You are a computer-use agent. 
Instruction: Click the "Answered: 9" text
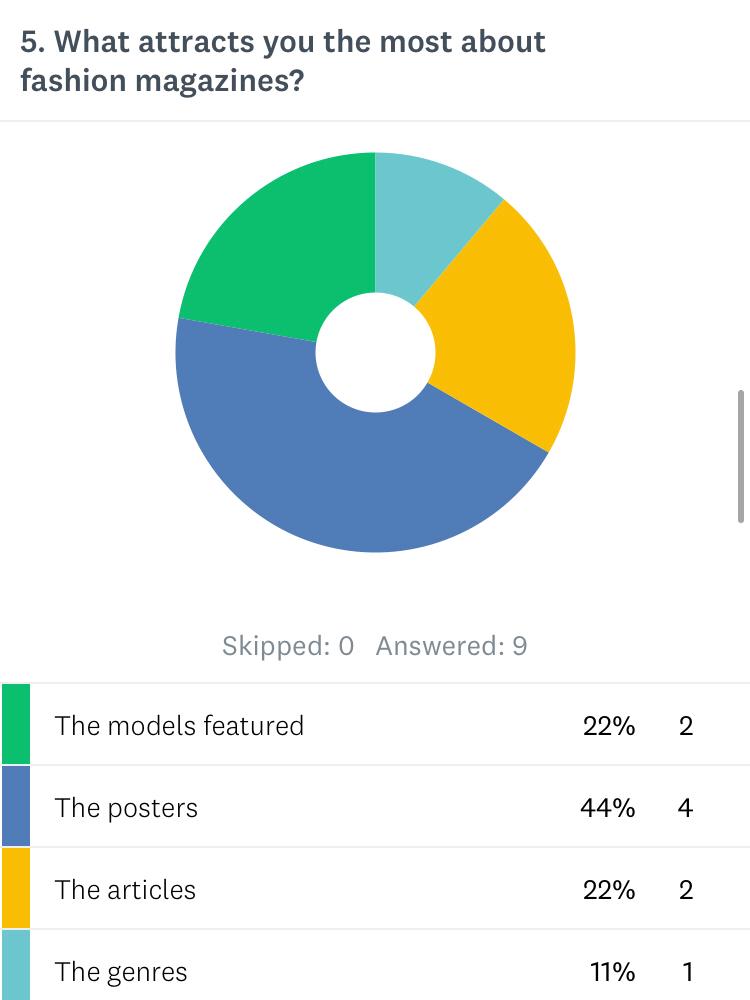[x=451, y=646]
